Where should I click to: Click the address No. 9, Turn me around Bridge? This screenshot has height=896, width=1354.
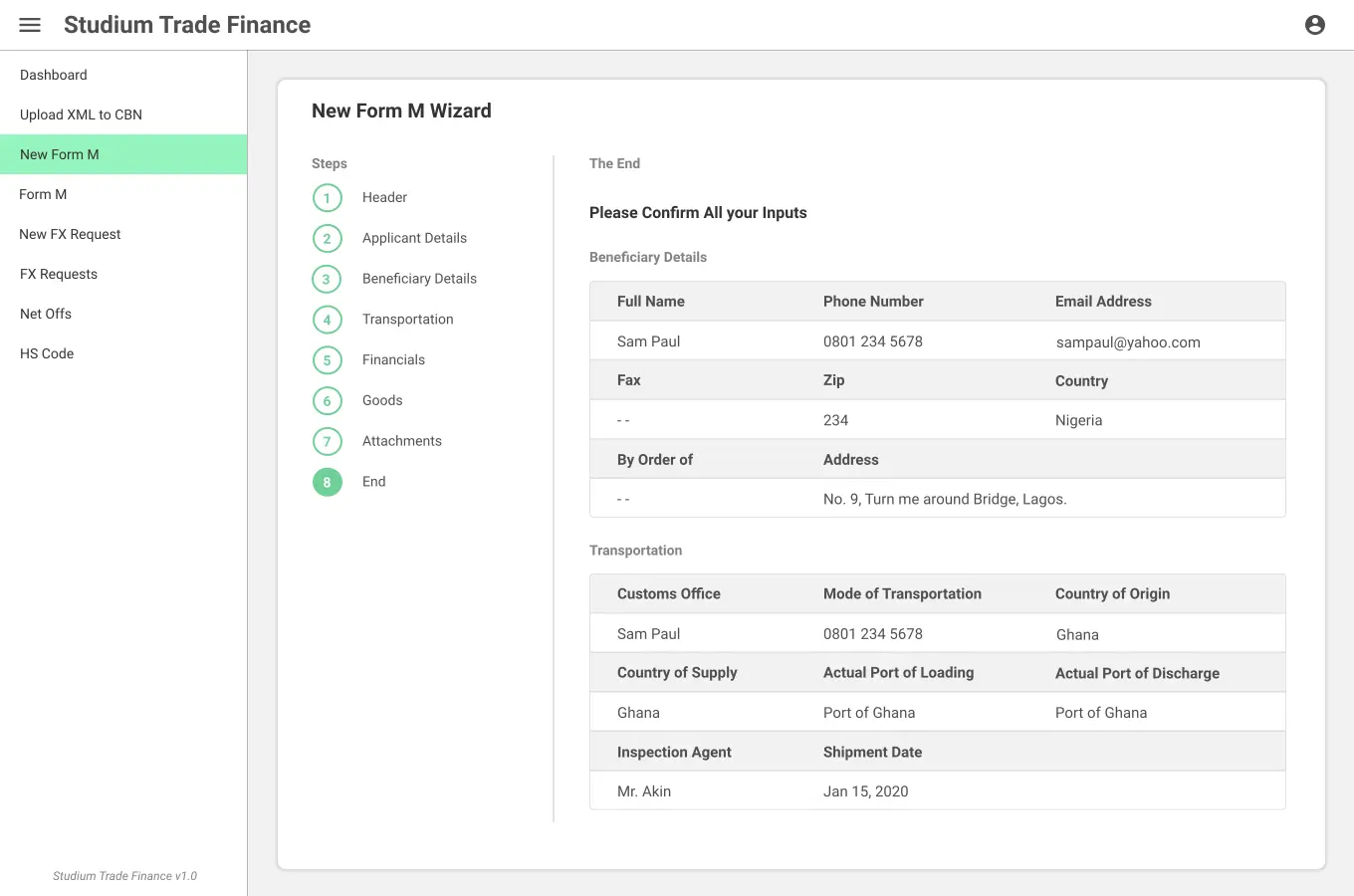[945, 499]
